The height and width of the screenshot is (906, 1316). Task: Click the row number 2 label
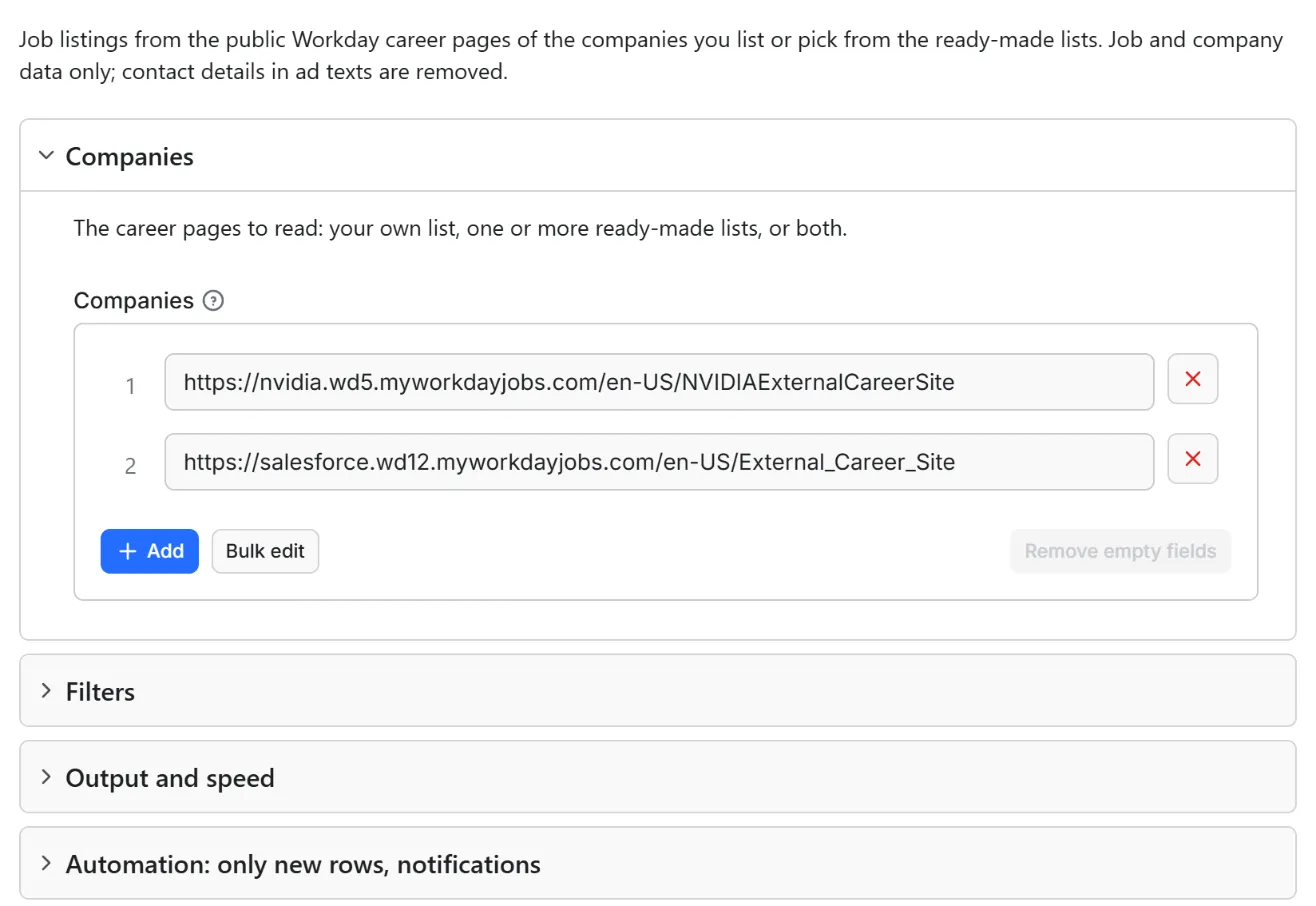coord(130,465)
